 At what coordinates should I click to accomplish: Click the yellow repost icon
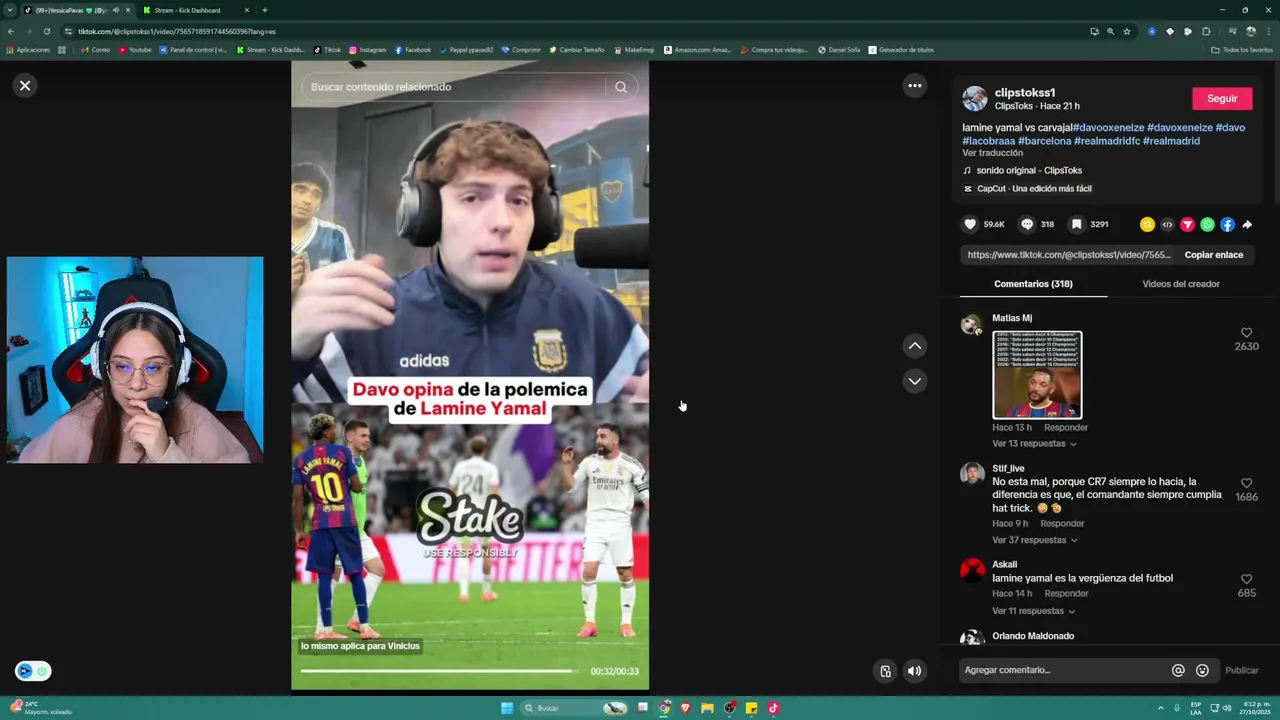click(x=1147, y=225)
